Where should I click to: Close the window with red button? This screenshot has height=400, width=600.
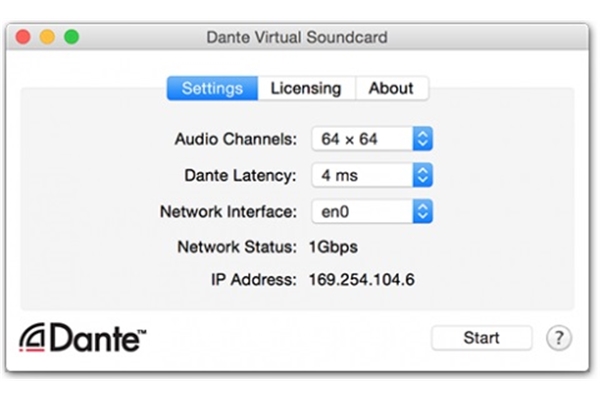[x=23, y=37]
